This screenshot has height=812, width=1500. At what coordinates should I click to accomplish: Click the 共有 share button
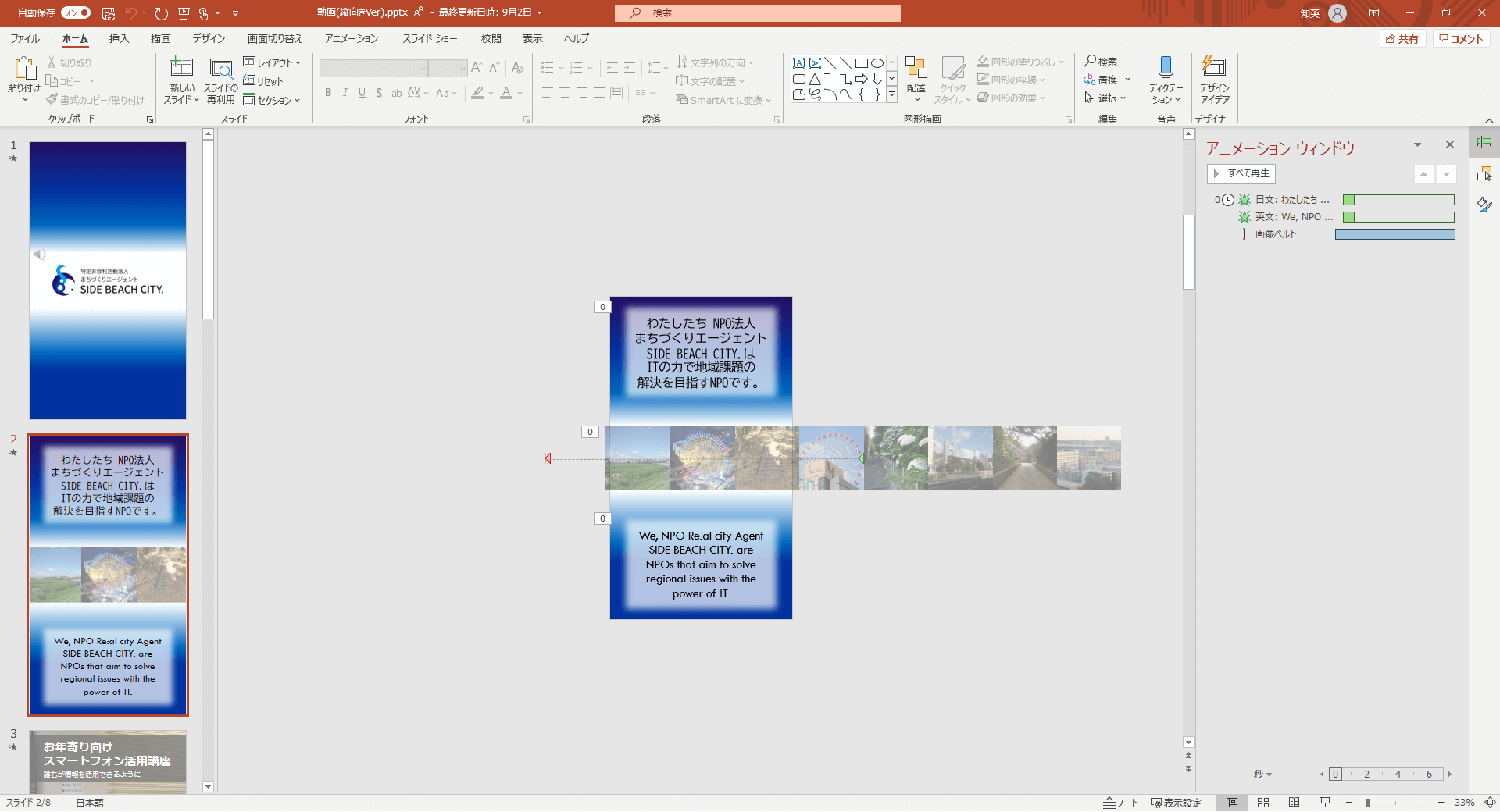point(1402,39)
